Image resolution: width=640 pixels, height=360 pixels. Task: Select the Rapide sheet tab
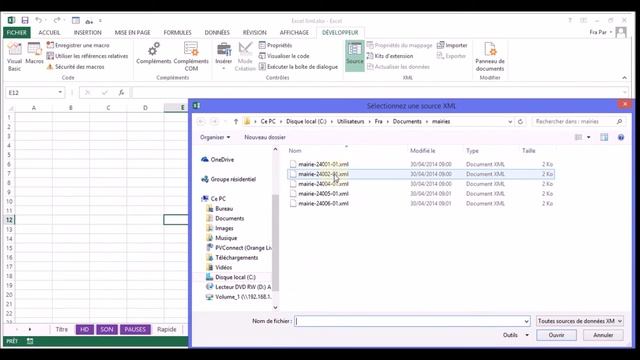pyautogui.click(x=167, y=329)
